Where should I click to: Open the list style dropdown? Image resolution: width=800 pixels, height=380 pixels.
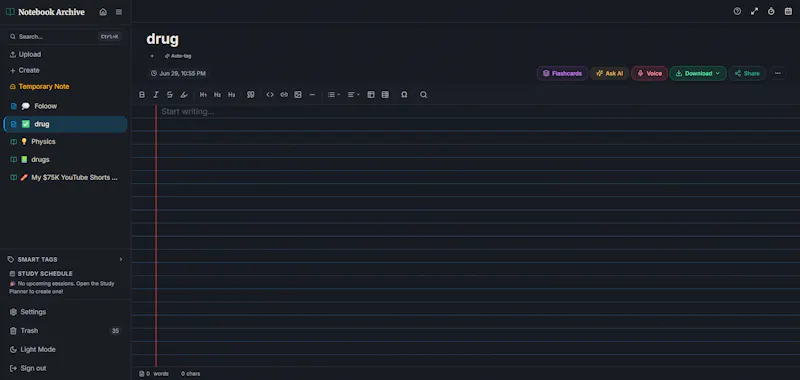click(x=334, y=95)
